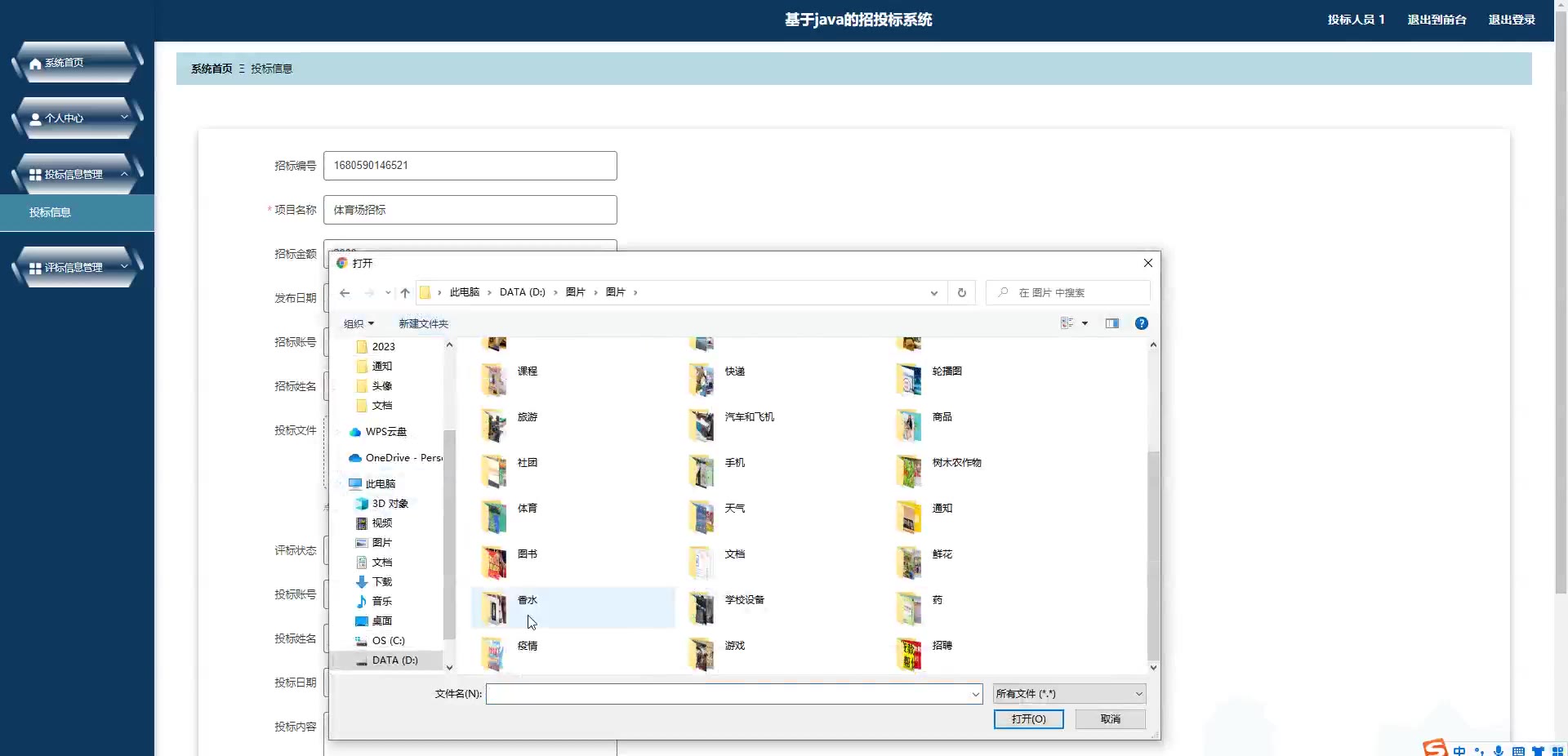
Task: Open recent locations dropdown arrow
Action: (388, 293)
